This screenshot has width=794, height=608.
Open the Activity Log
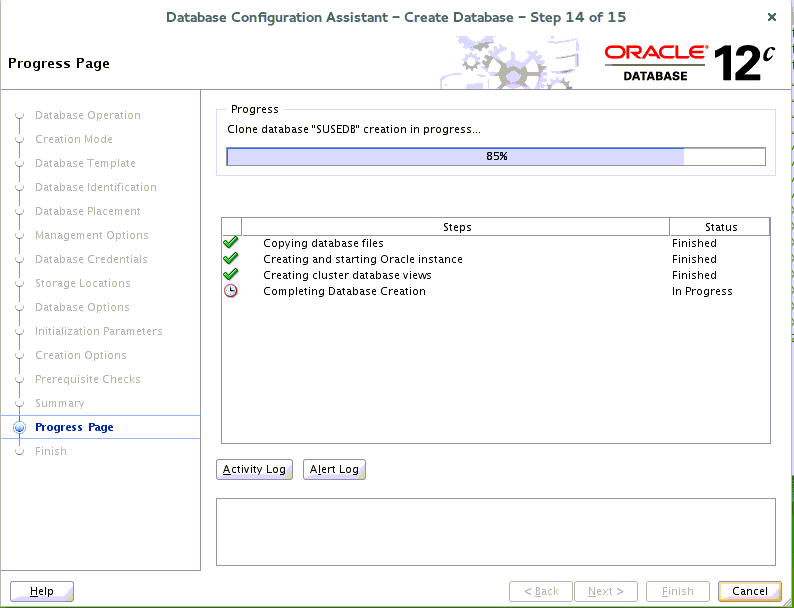pyautogui.click(x=254, y=469)
